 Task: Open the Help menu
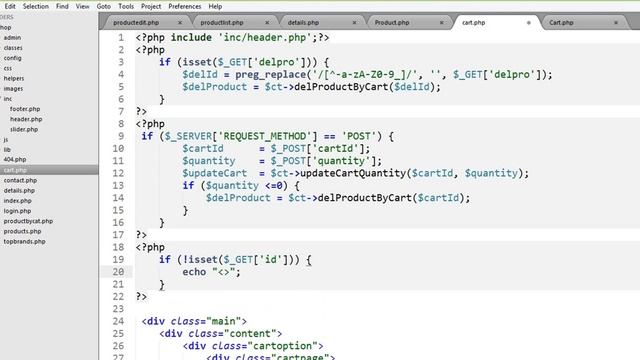click(215, 7)
